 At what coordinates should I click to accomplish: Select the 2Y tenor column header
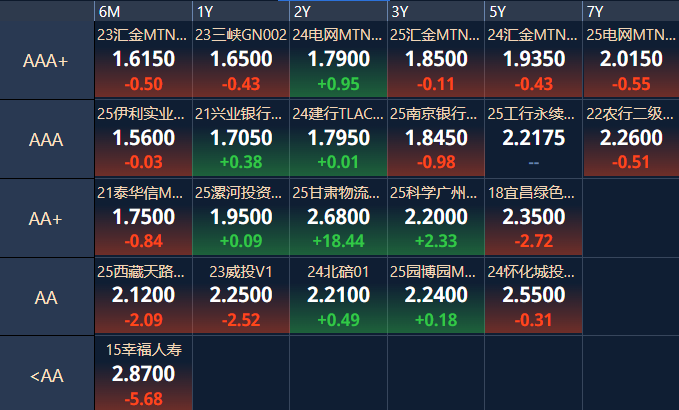click(338, 11)
